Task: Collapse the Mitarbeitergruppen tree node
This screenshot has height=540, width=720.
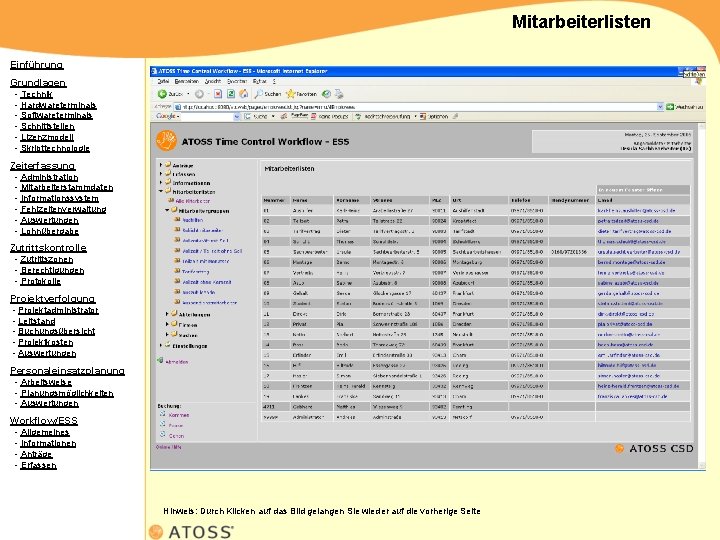Action: [167, 210]
